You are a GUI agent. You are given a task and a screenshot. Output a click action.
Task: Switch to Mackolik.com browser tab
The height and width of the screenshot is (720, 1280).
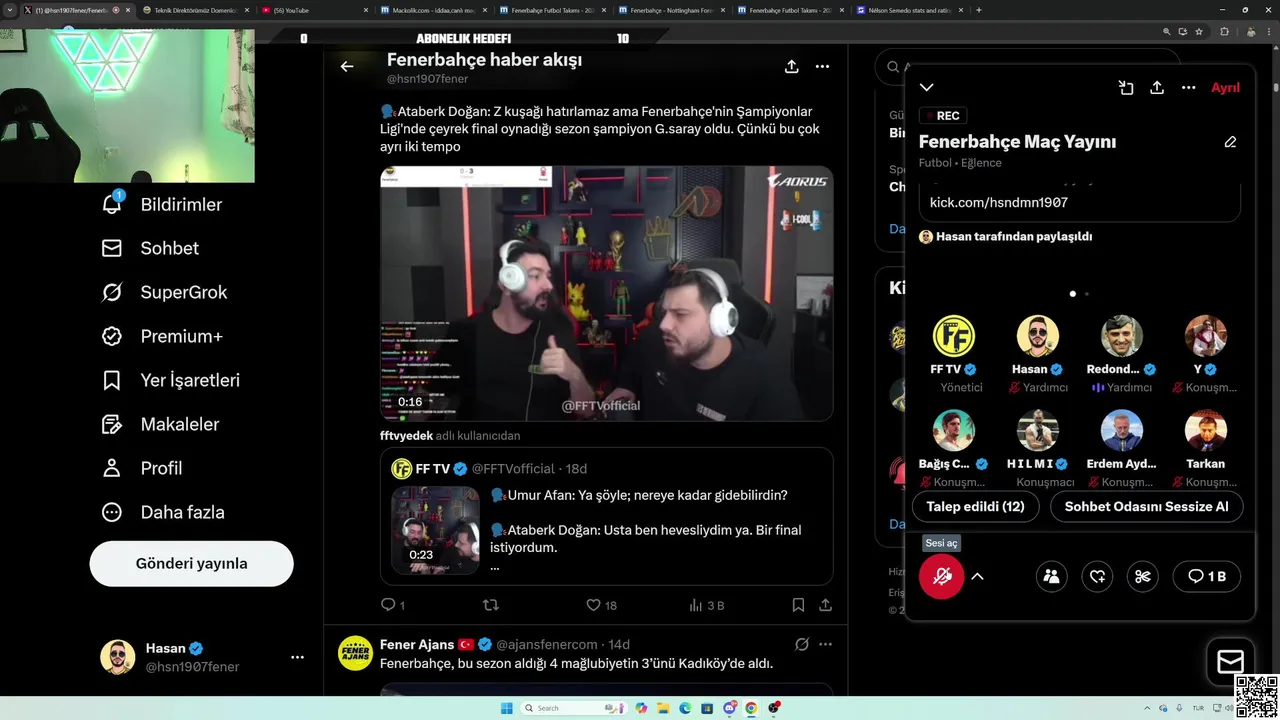434,10
